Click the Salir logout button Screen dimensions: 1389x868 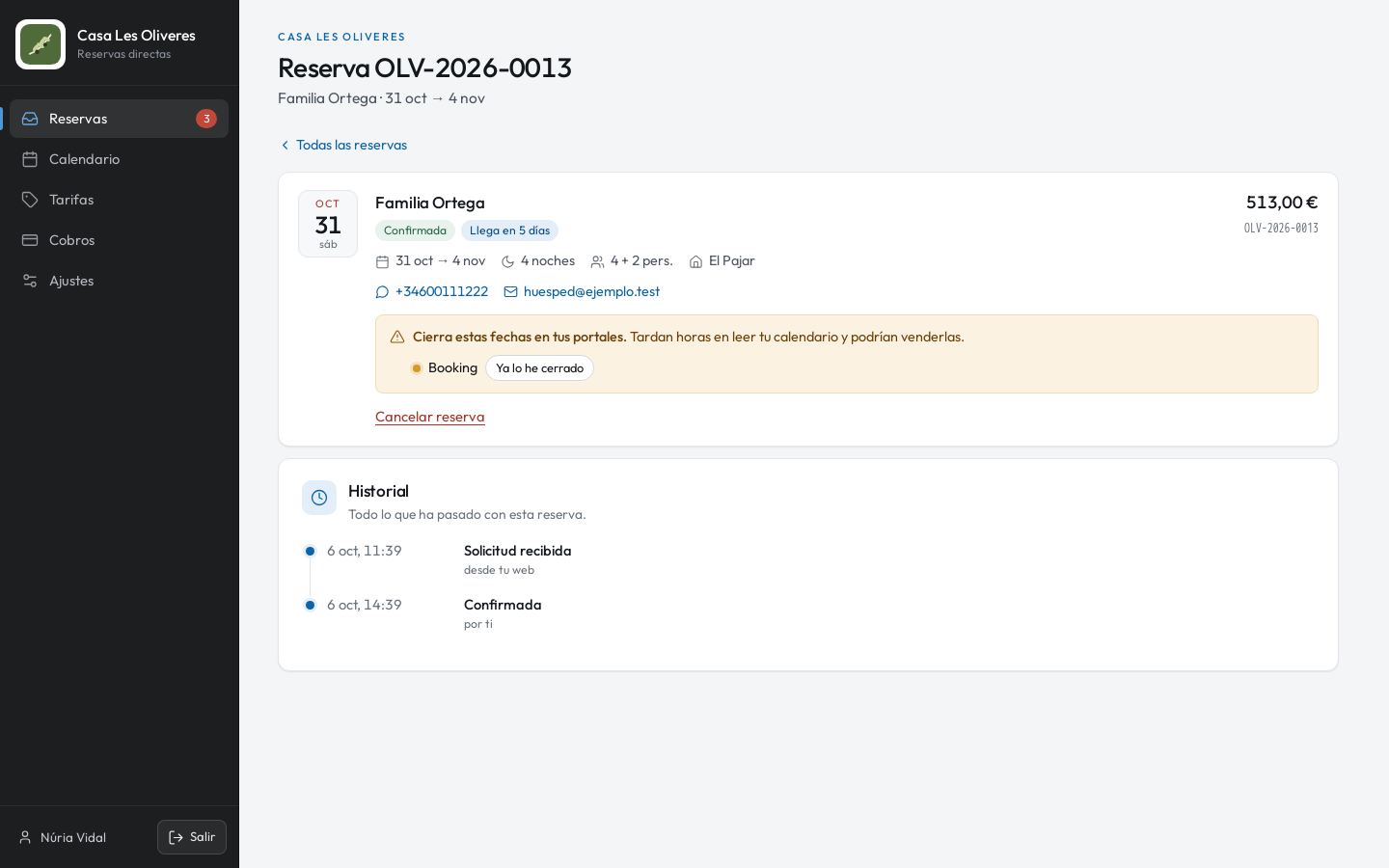(192, 837)
